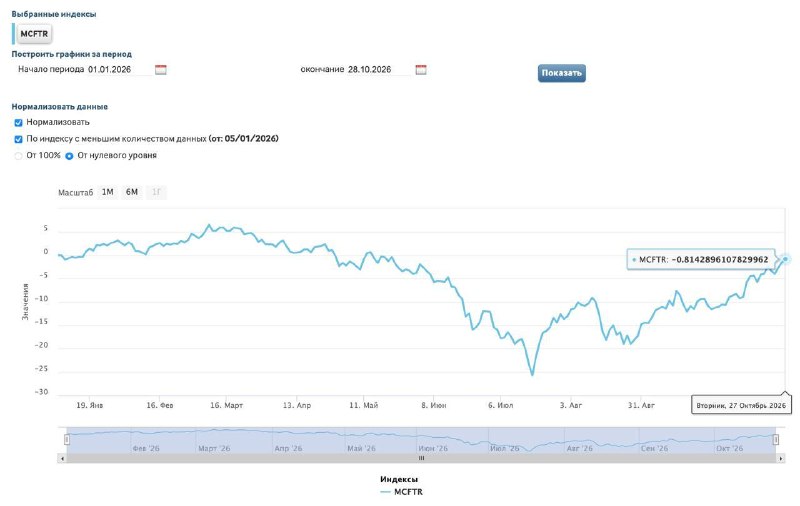
Task: Click the x-axis label 13. Апр
Action: tap(297, 405)
